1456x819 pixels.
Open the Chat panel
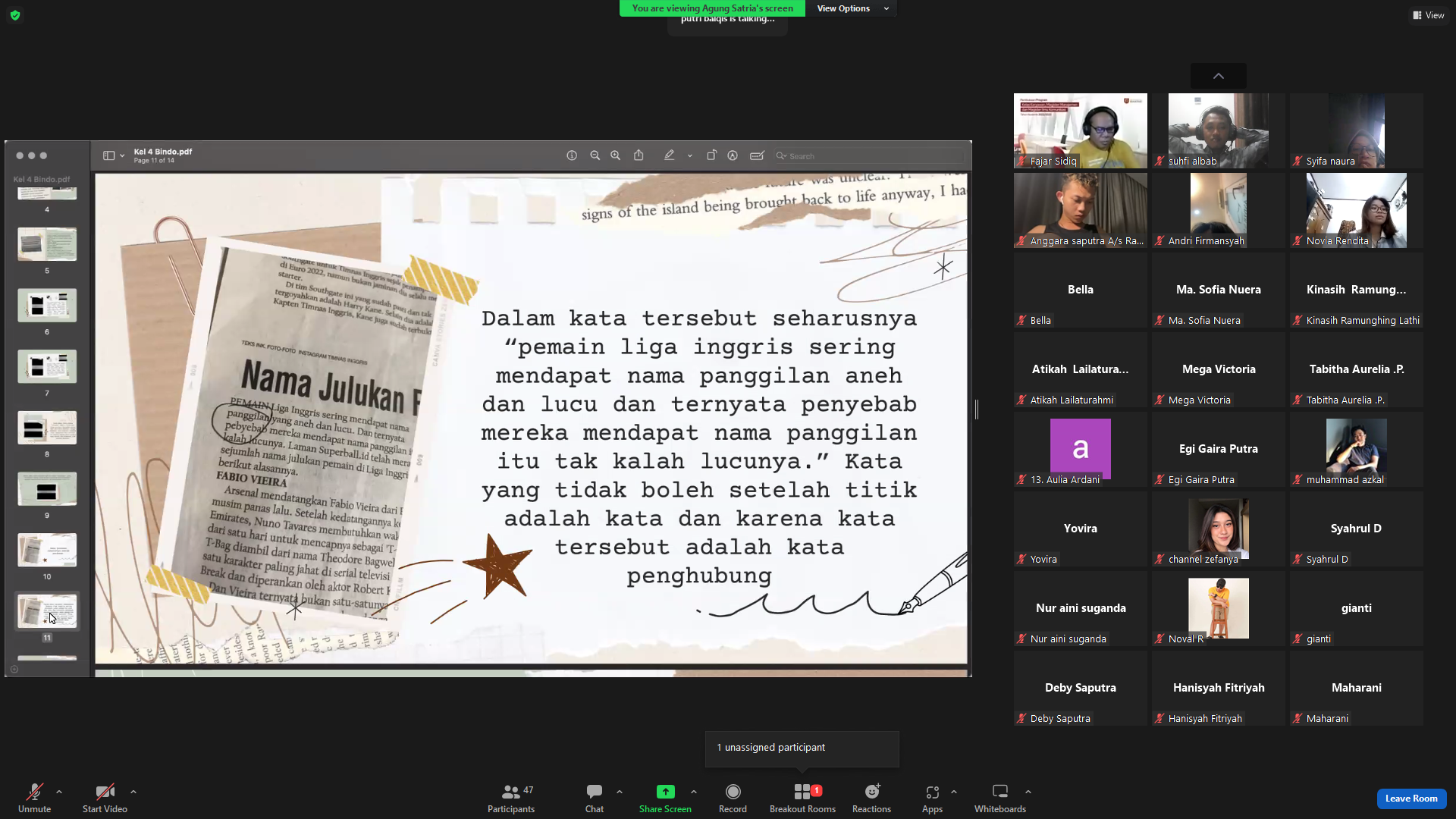coord(595,798)
